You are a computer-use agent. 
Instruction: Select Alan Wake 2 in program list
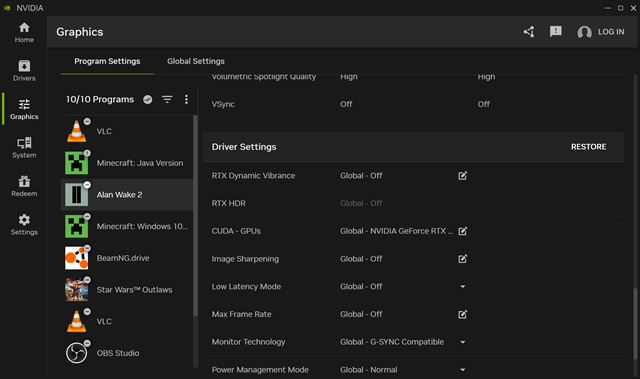point(127,195)
